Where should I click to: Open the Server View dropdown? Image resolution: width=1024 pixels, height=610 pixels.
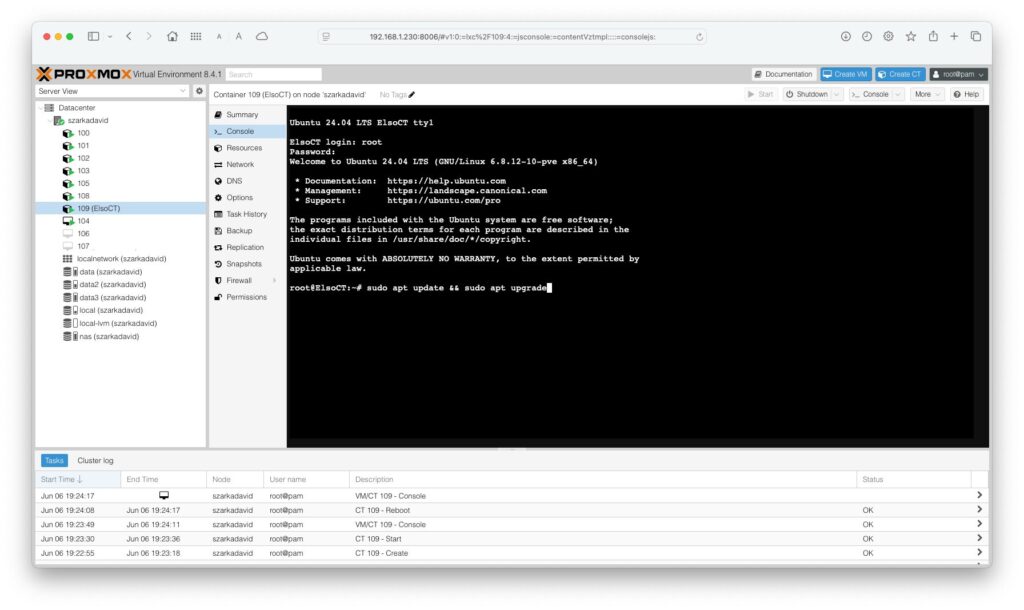[112, 91]
